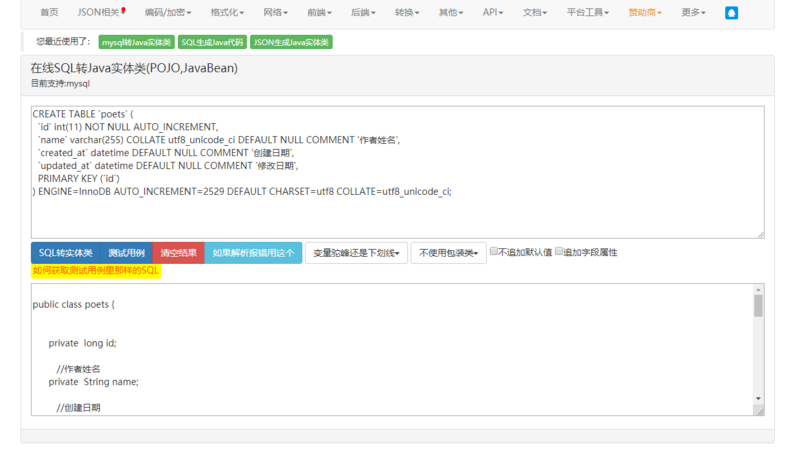This screenshot has height=467, width=800.
Task: Click the blue notification bell icon
Action: [x=731, y=13]
